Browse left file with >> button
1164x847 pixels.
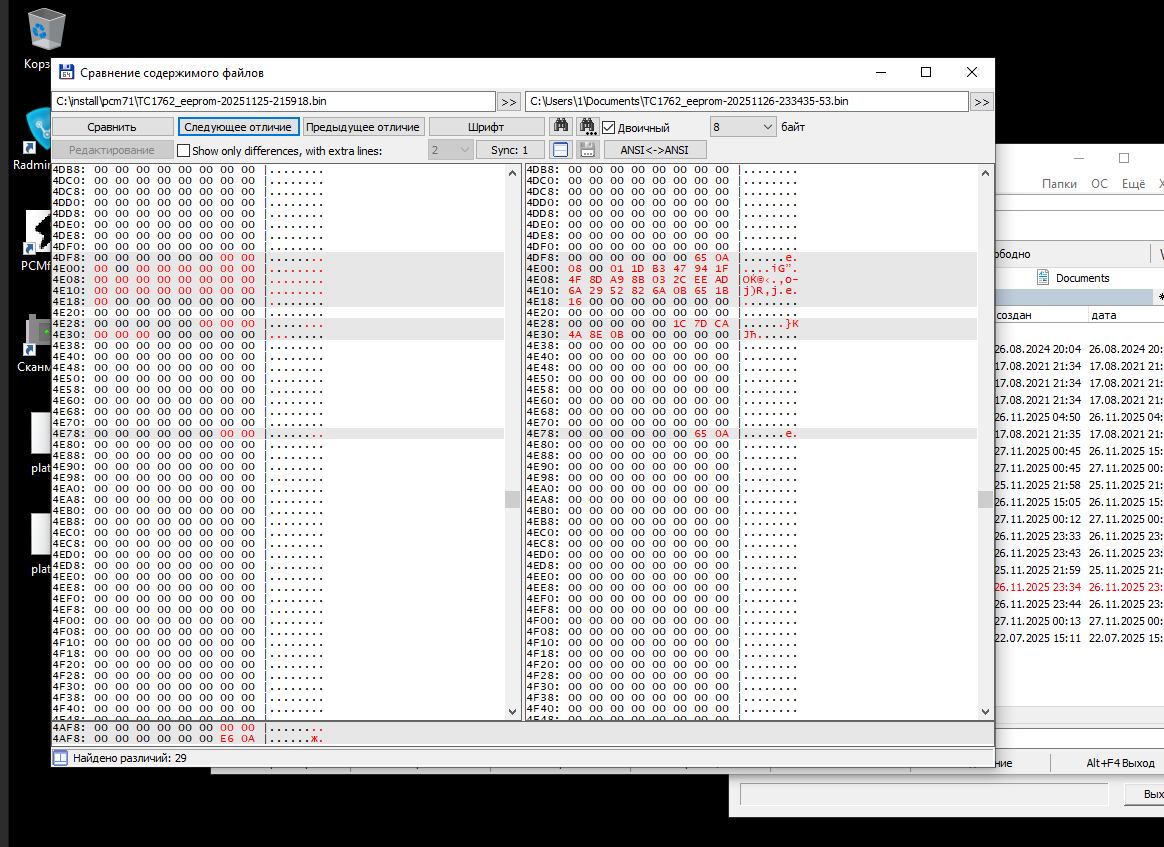pyautogui.click(x=509, y=102)
